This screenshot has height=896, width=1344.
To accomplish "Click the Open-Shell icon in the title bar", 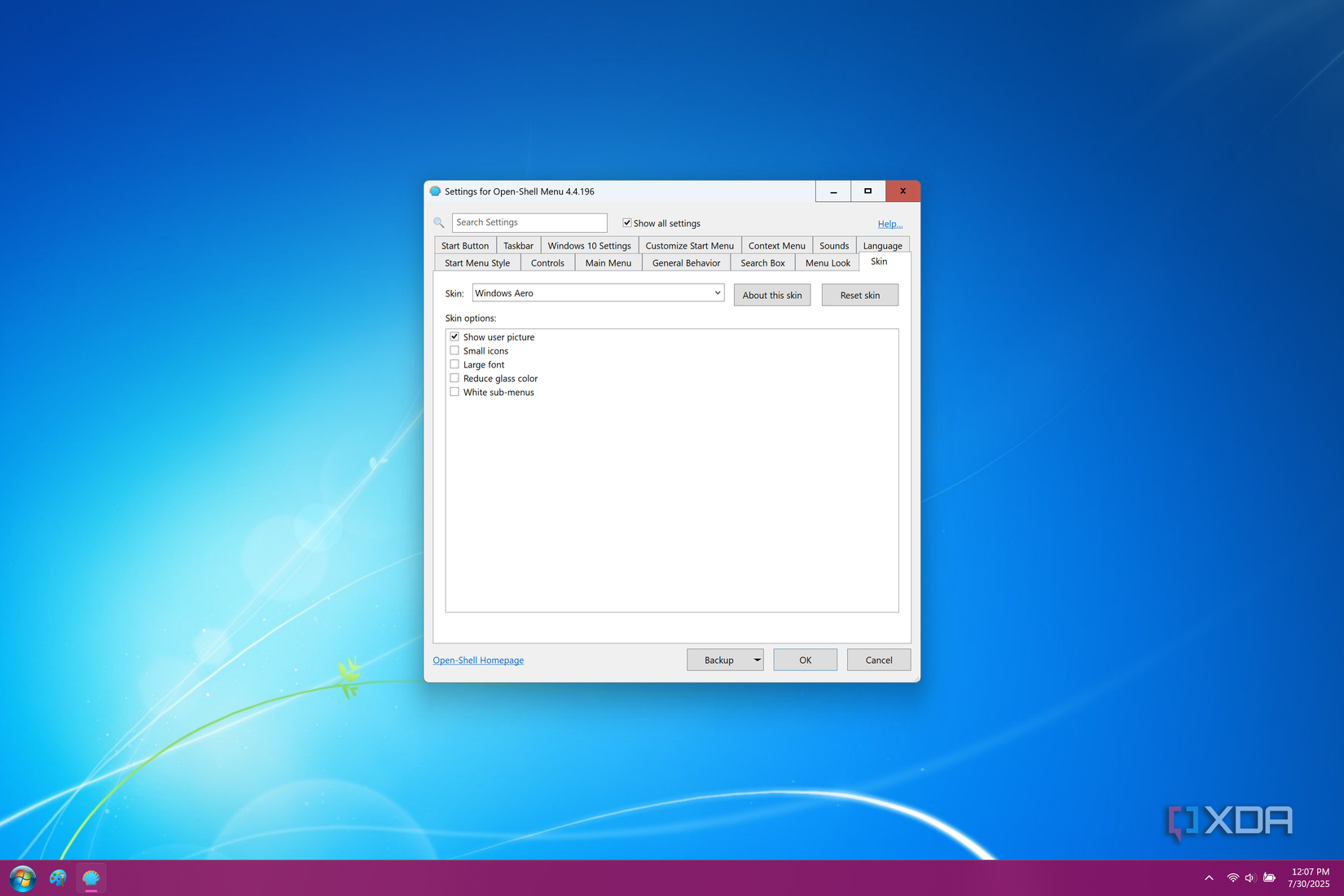I will pyautogui.click(x=435, y=191).
